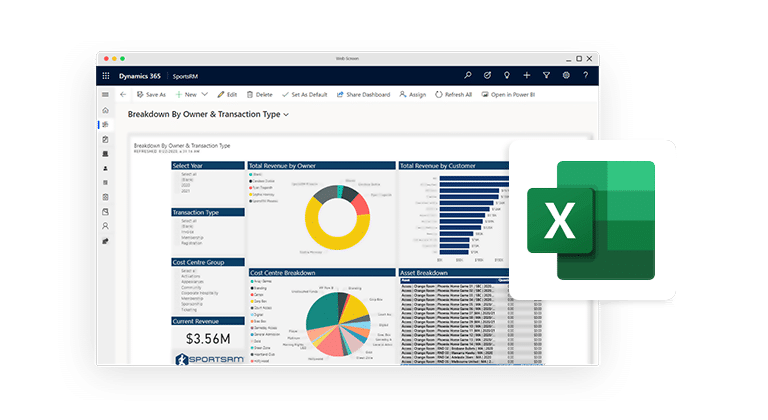Select the red segment of the donut chart
Image resolution: width=768 pixels, height=420 pixels.
tap(361, 206)
